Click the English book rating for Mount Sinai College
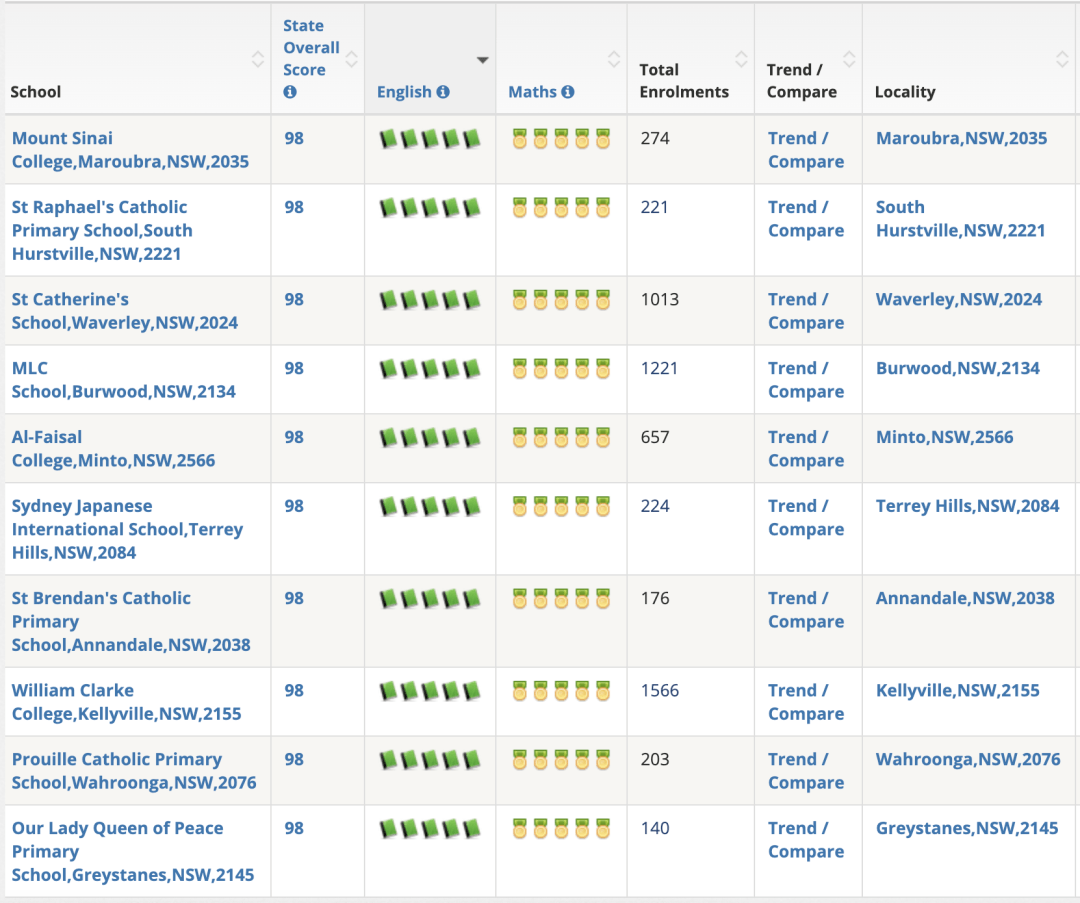This screenshot has height=903, width=1080. click(x=430, y=139)
